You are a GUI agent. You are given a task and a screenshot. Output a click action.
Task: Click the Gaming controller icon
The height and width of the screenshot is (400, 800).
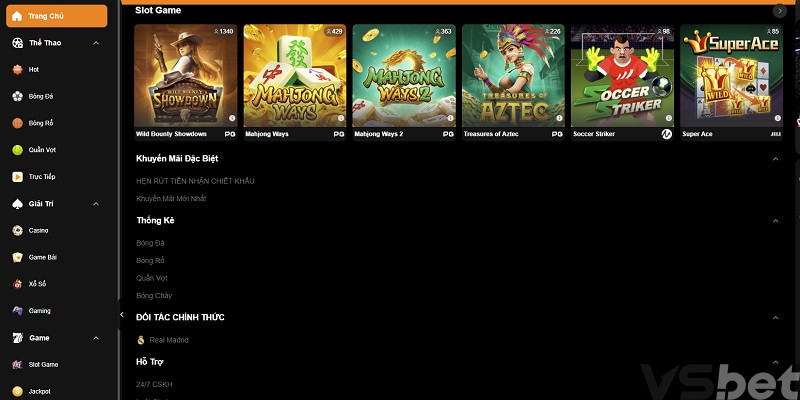point(17,311)
